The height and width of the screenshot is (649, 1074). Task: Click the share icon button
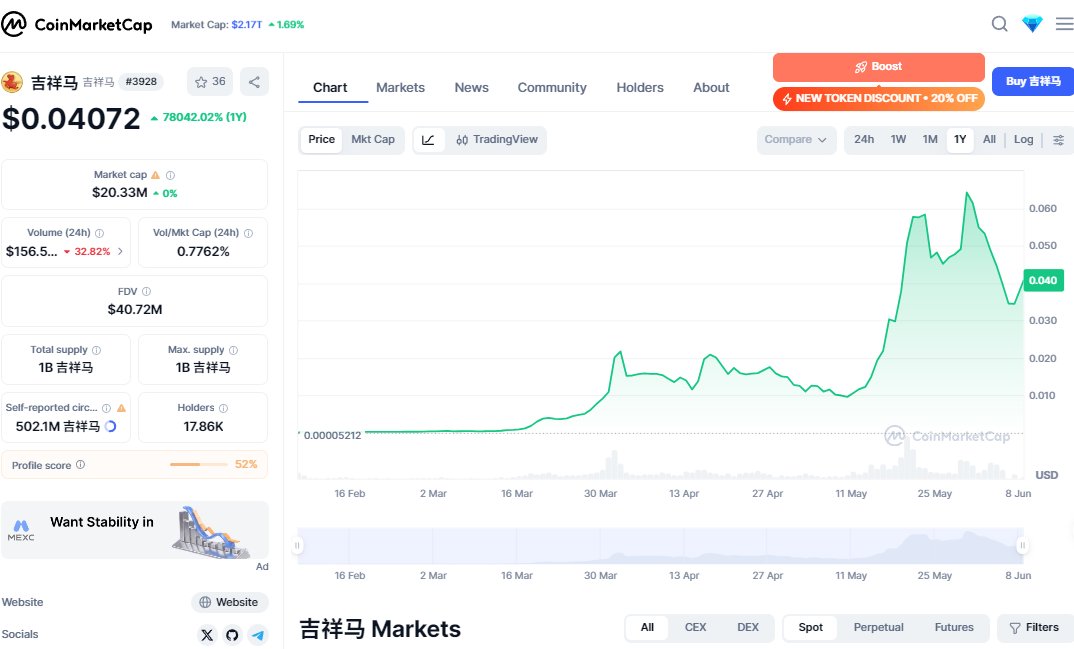tap(254, 81)
